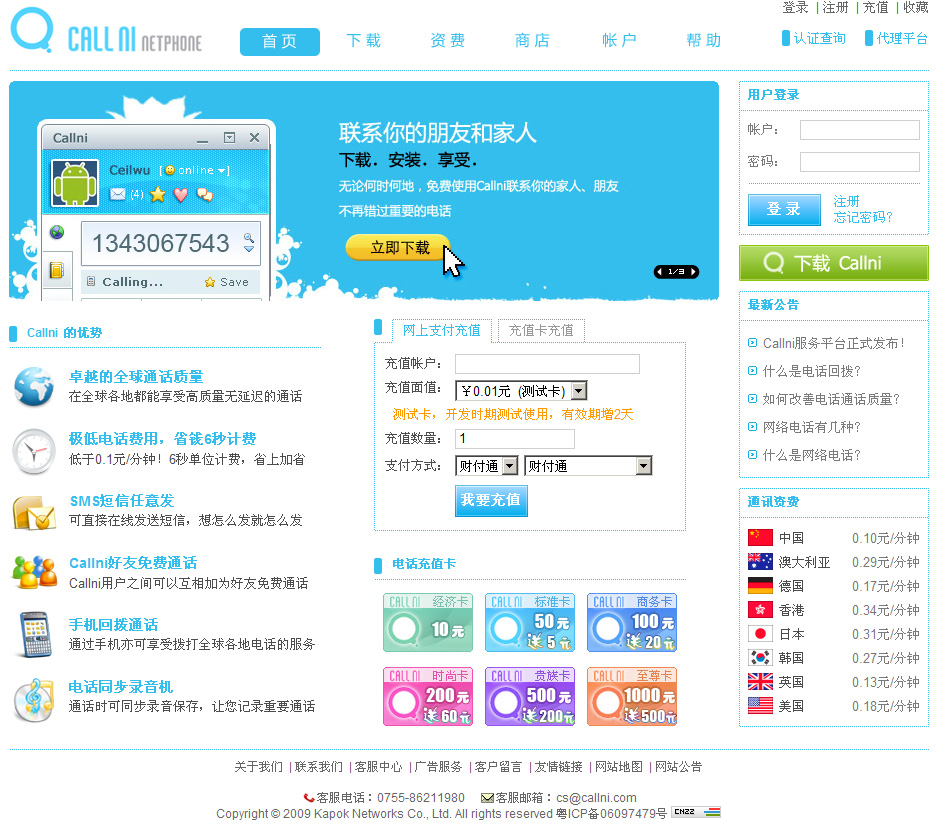The width and height of the screenshot is (936, 832).
Task: Click the 充值帐户 input field
Action: [547, 364]
